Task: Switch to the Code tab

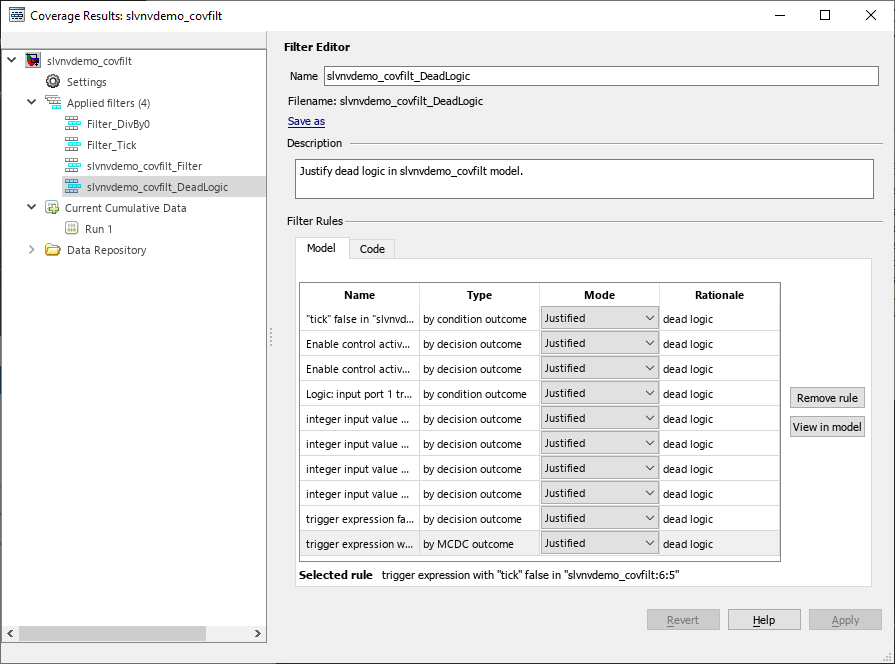Action: 371,248
